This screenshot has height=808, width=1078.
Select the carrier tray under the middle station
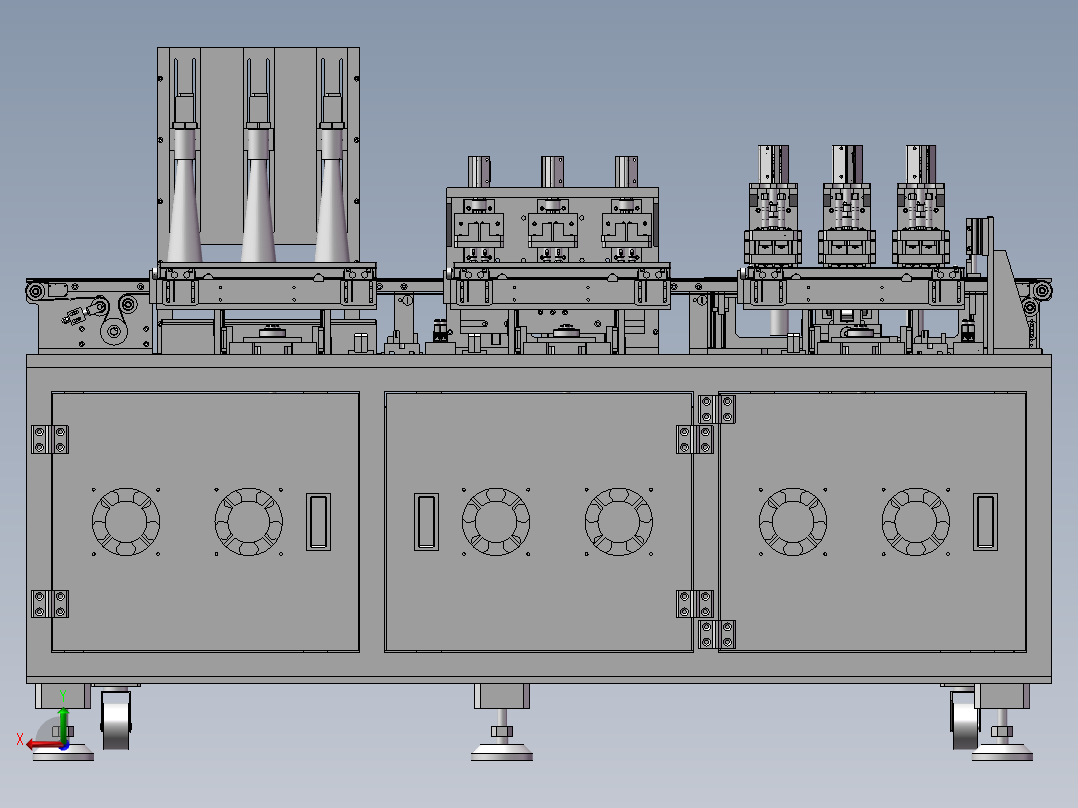pos(558,286)
